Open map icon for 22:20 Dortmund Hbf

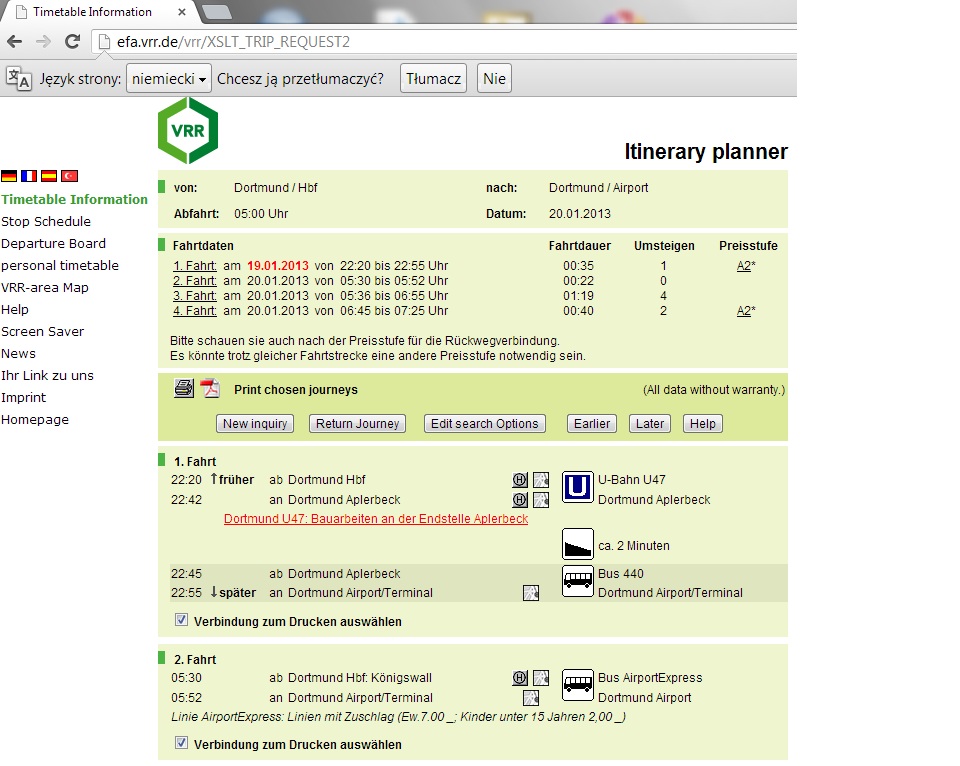[541, 480]
